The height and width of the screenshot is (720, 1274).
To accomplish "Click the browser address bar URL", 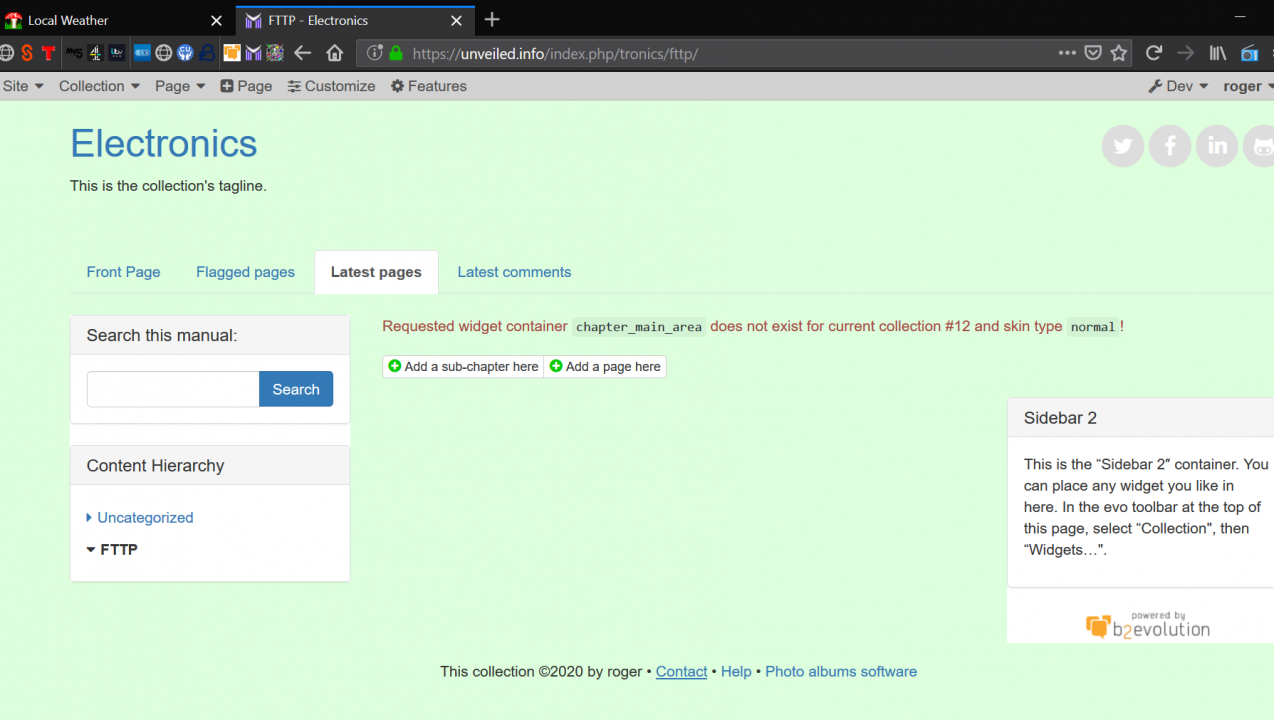I will tap(555, 53).
